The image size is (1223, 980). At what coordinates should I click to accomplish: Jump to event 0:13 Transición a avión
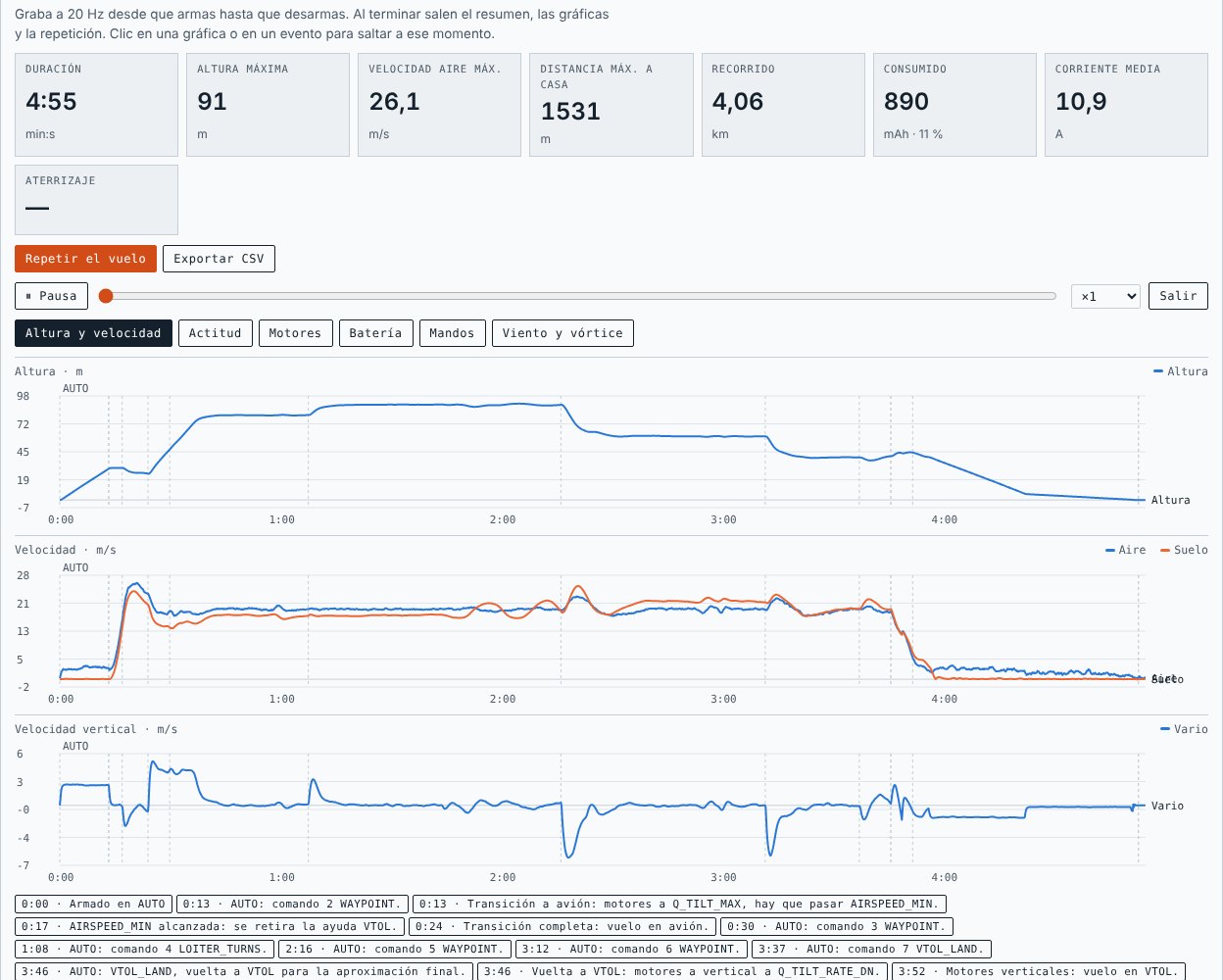[x=678, y=904]
